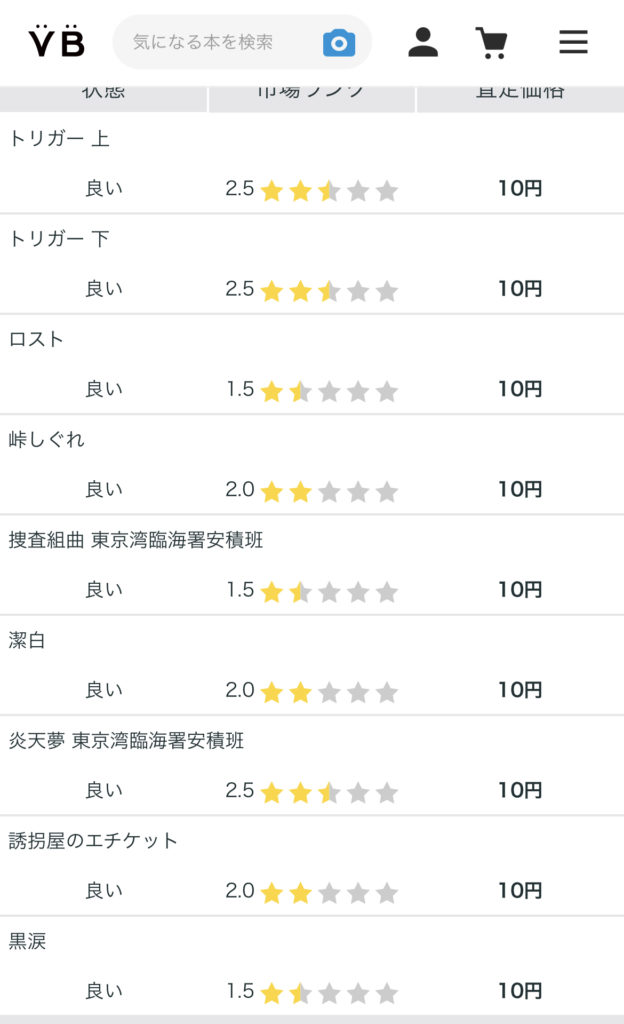Open the shopping cart icon

coord(491,42)
